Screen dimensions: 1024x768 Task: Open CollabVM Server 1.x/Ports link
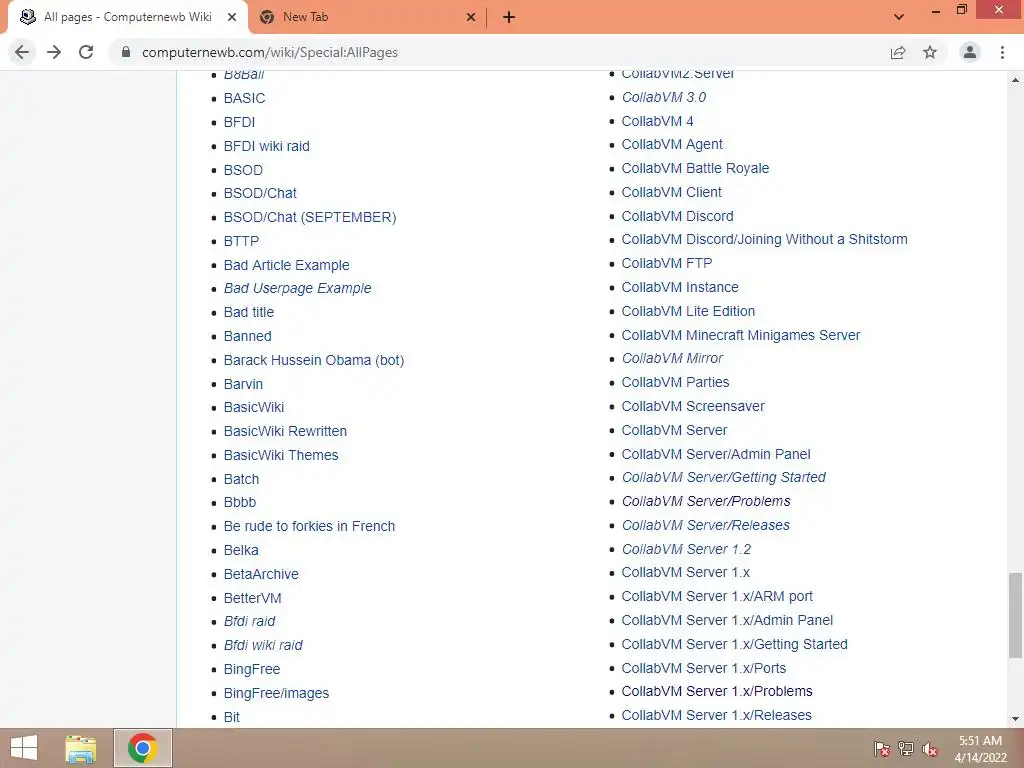704,668
